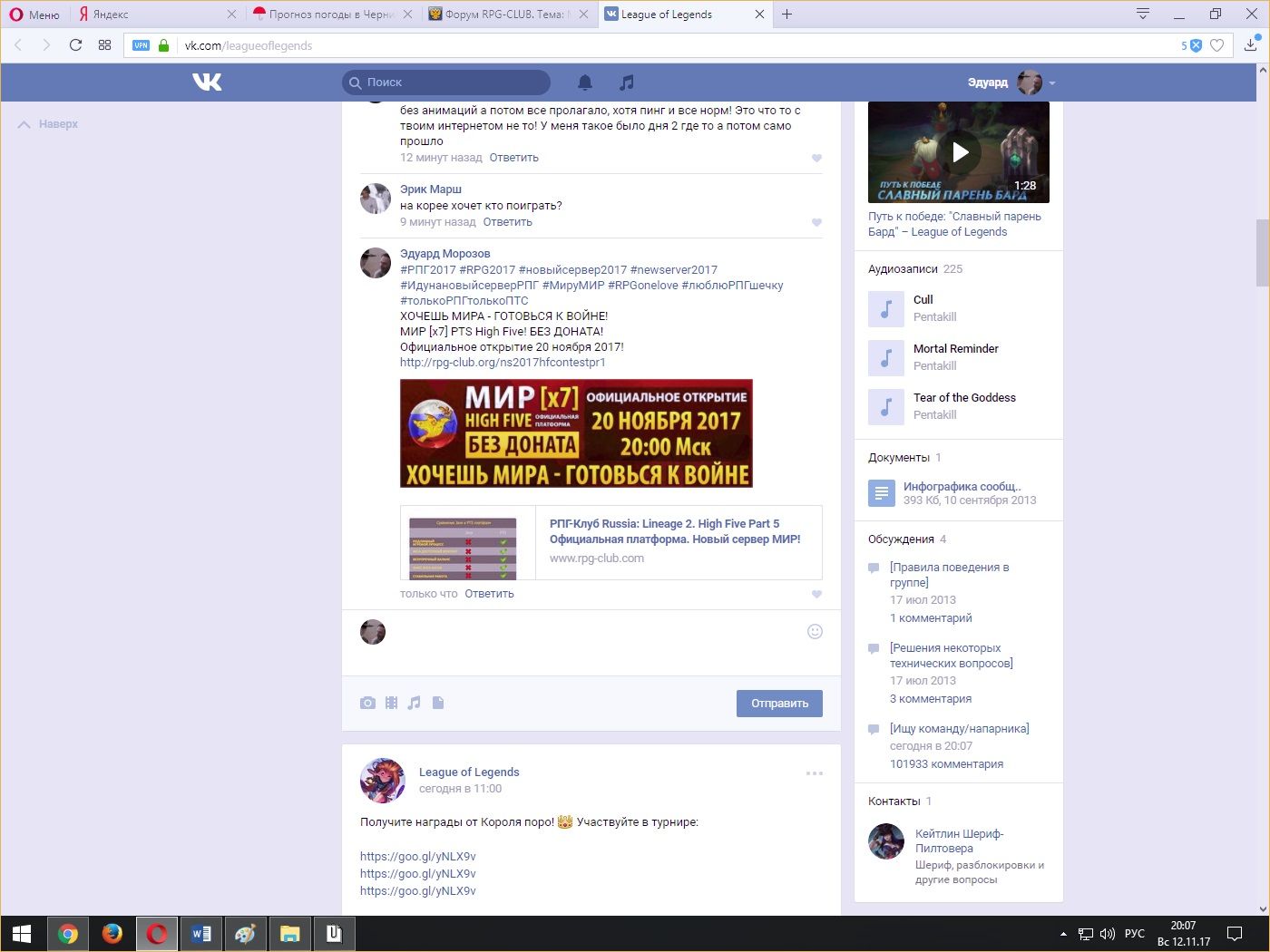The image size is (1270, 952).
Task: Open ad blocker badge in address bar
Action: (x=1191, y=45)
